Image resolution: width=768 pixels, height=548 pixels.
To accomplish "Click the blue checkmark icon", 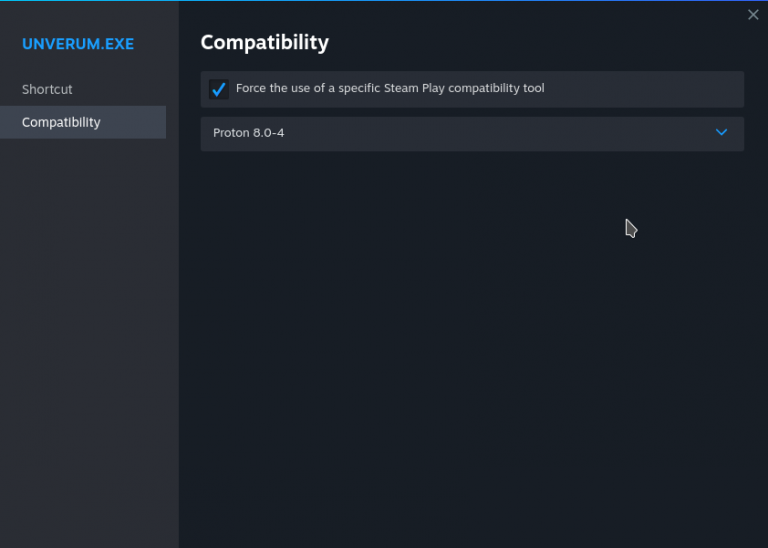I will click(x=218, y=89).
